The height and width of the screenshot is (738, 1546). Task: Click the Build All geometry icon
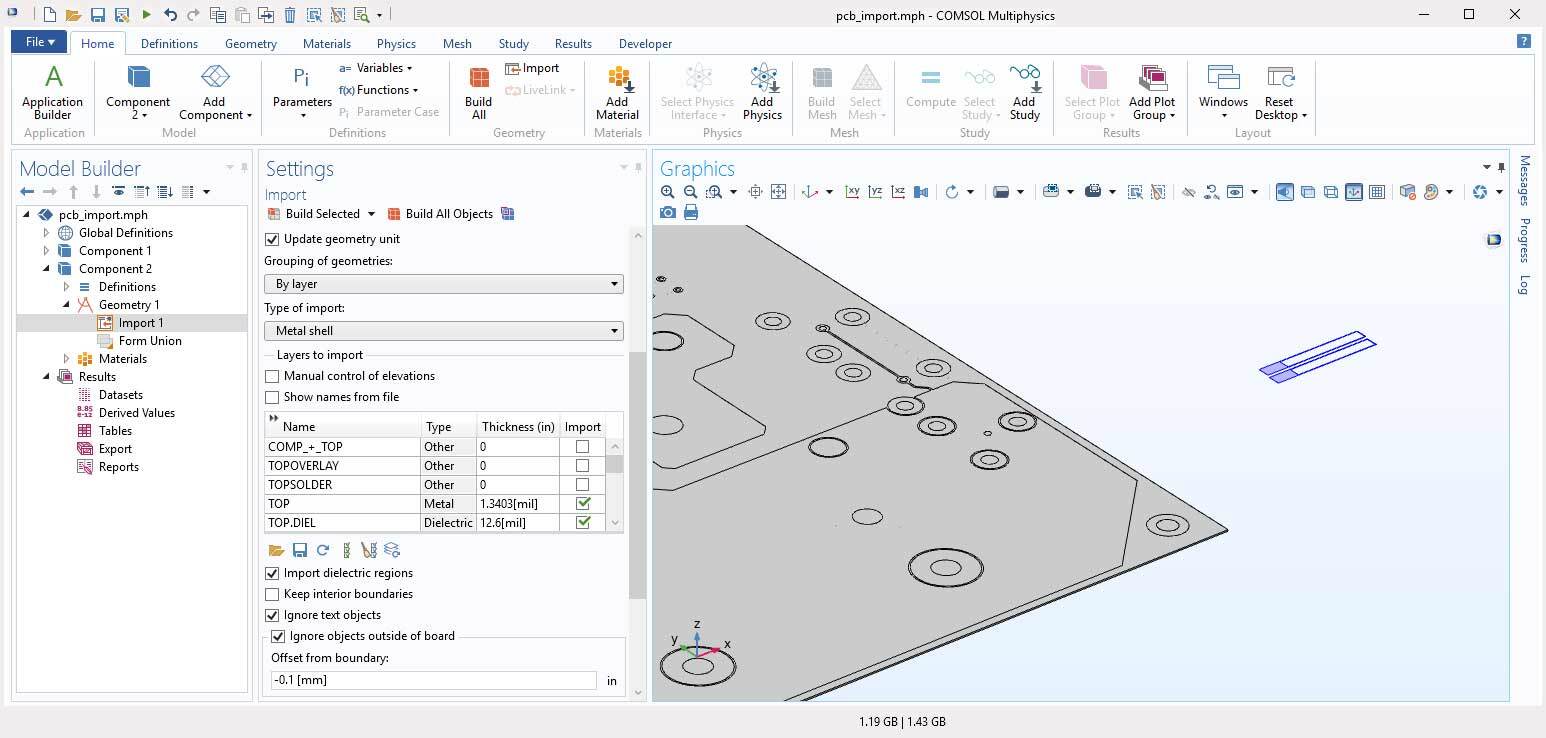(477, 90)
